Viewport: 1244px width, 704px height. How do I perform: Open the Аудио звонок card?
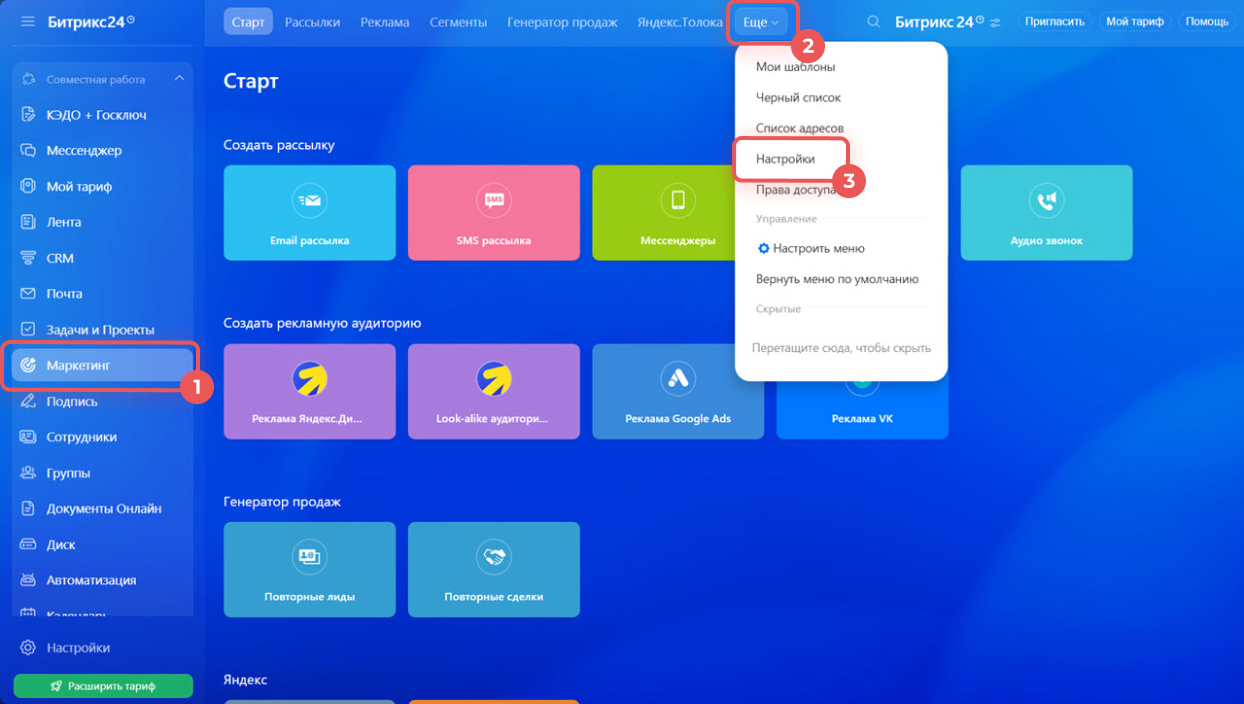(1046, 213)
